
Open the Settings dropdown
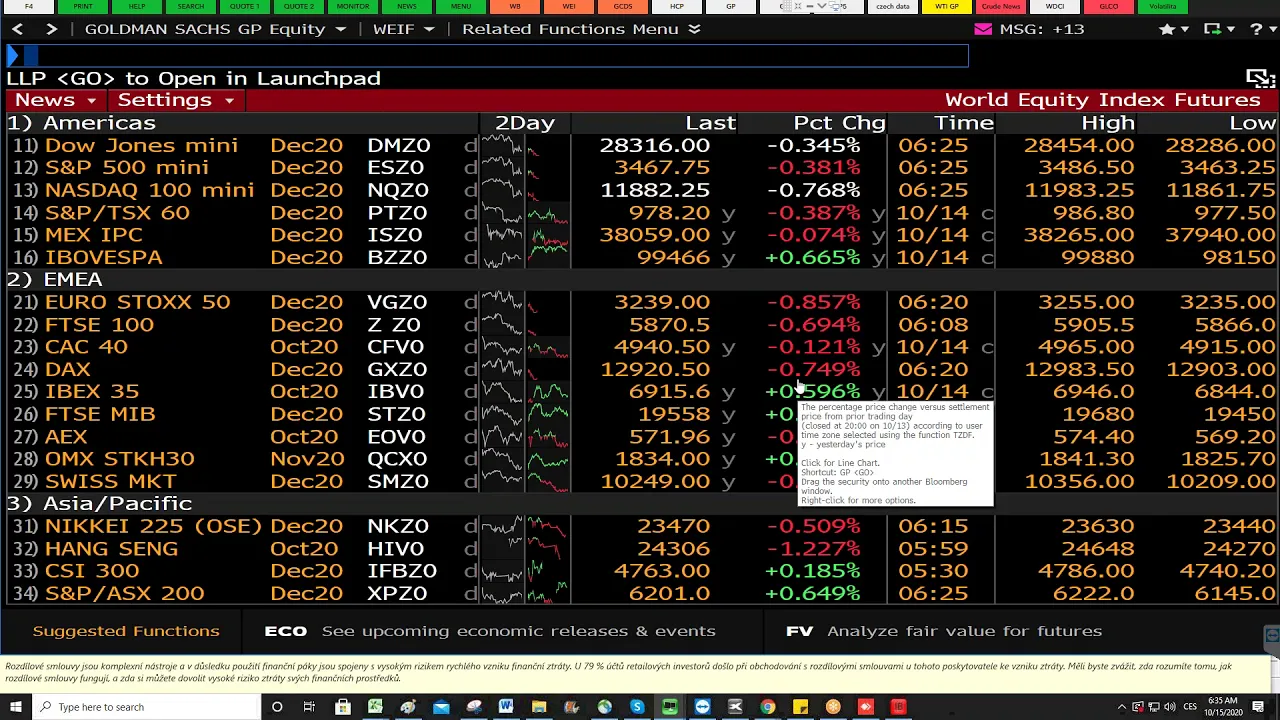point(176,100)
